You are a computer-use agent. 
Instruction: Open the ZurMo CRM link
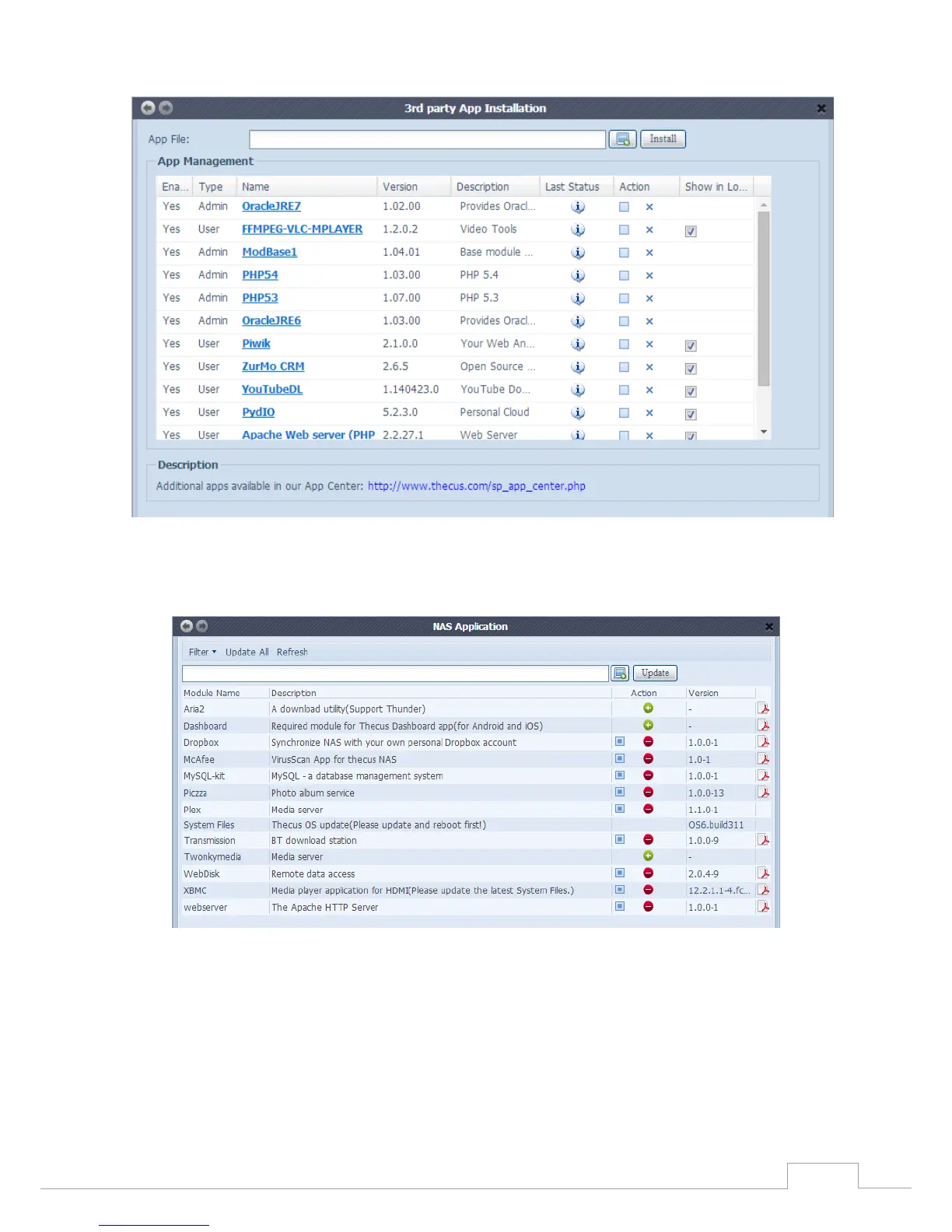pyautogui.click(x=273, y=366)
